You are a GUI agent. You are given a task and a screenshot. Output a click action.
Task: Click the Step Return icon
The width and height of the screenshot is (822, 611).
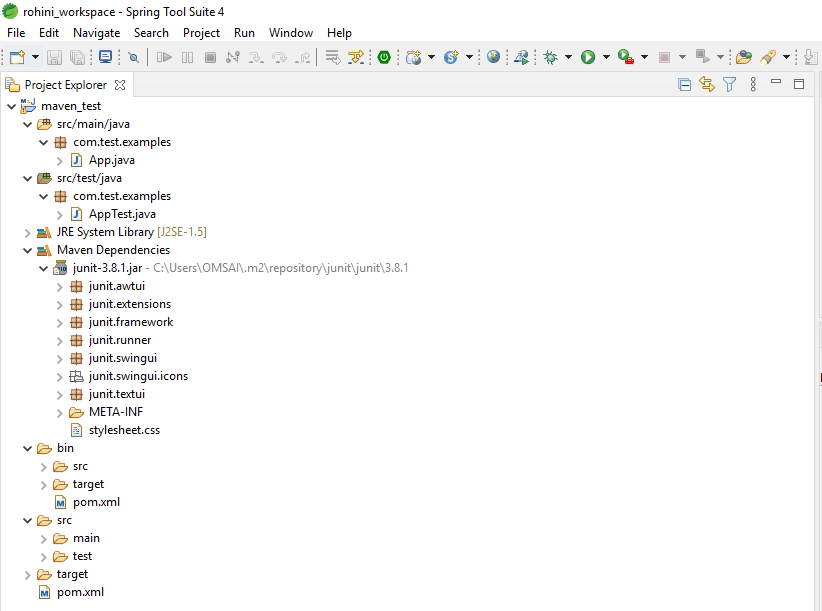(x=302, y=57)
